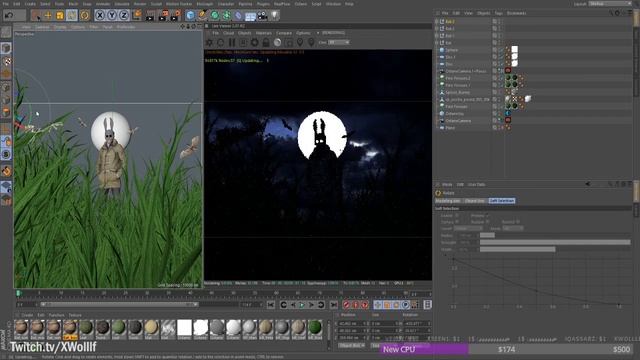Open Live Viewer Materials menu
The height and width of the screenshot is (360, 640).
(263, 33)
